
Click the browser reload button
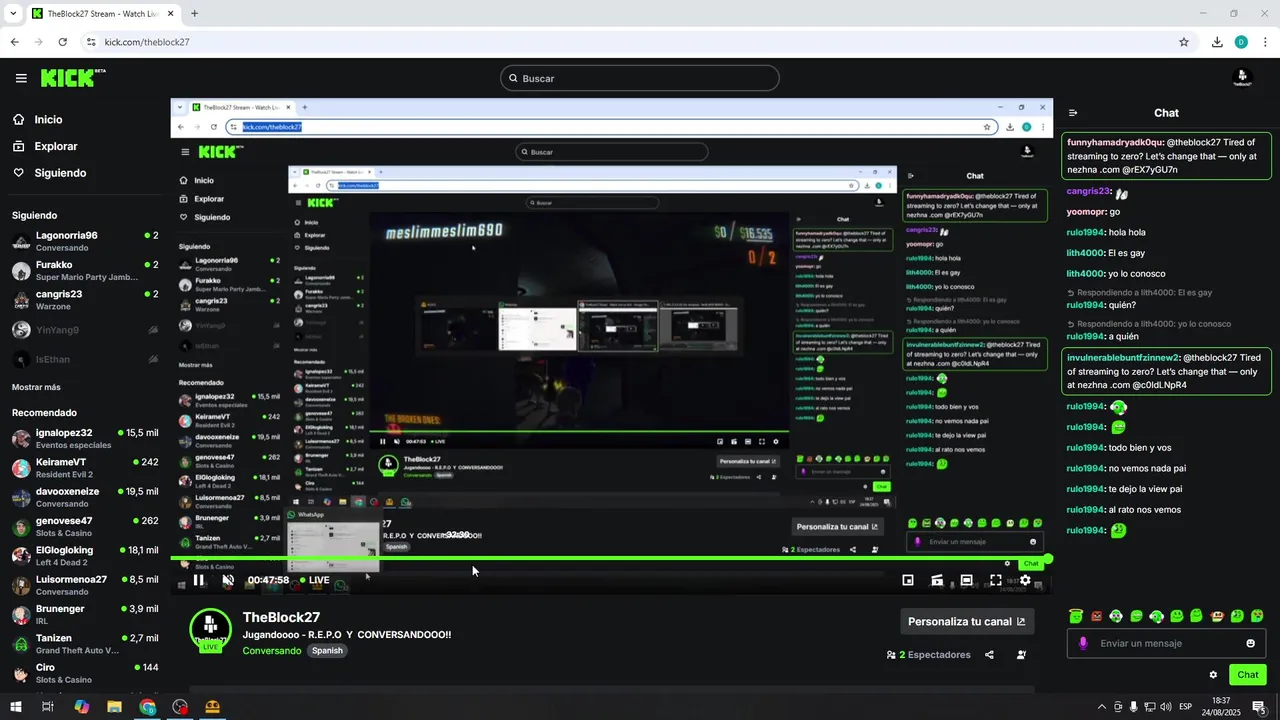click(x=62, y=42)
